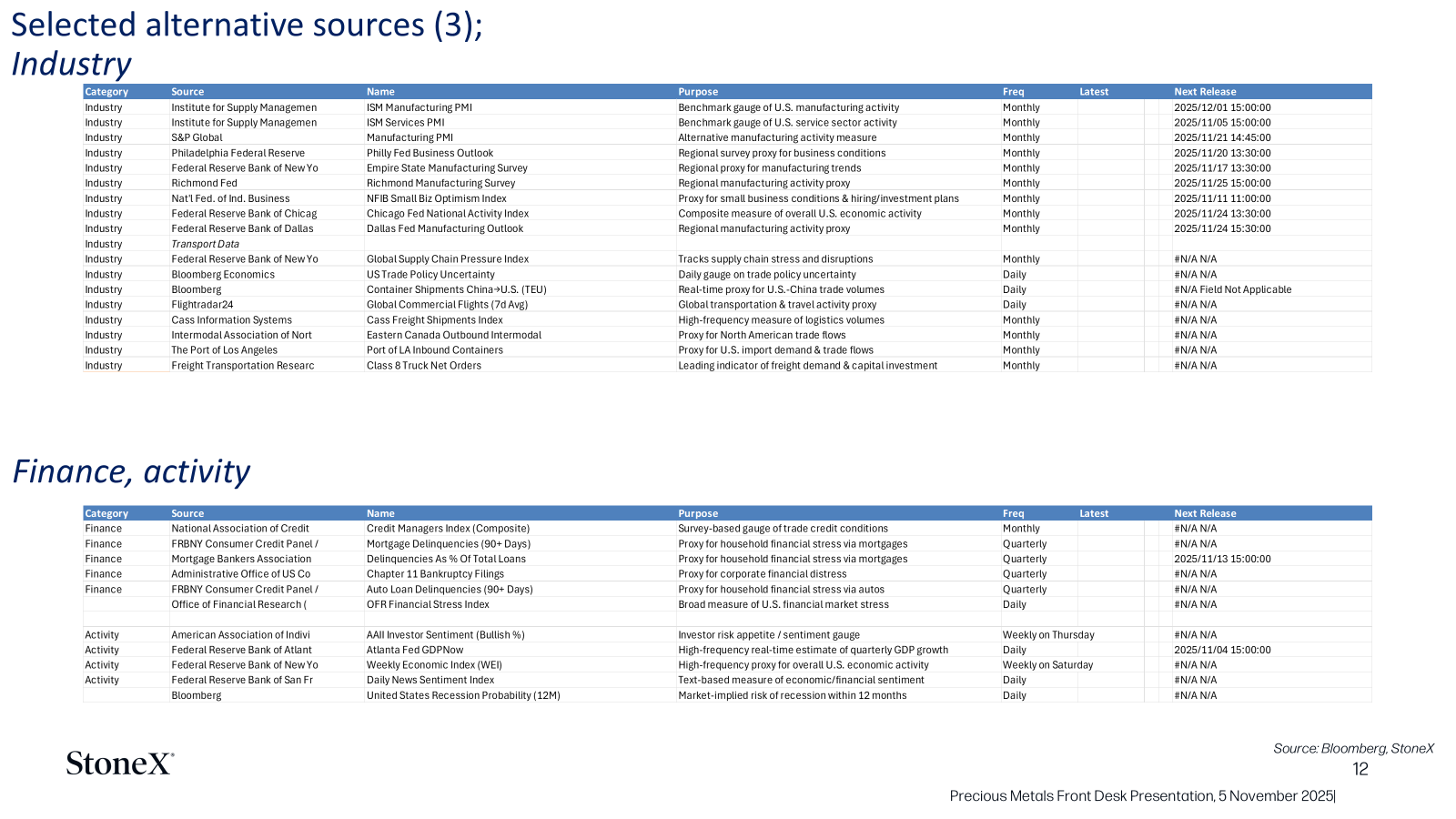Click 'Global Commercial Flights (7d Avg)' cell
The image size is (1456, 819).
[447, 305]
